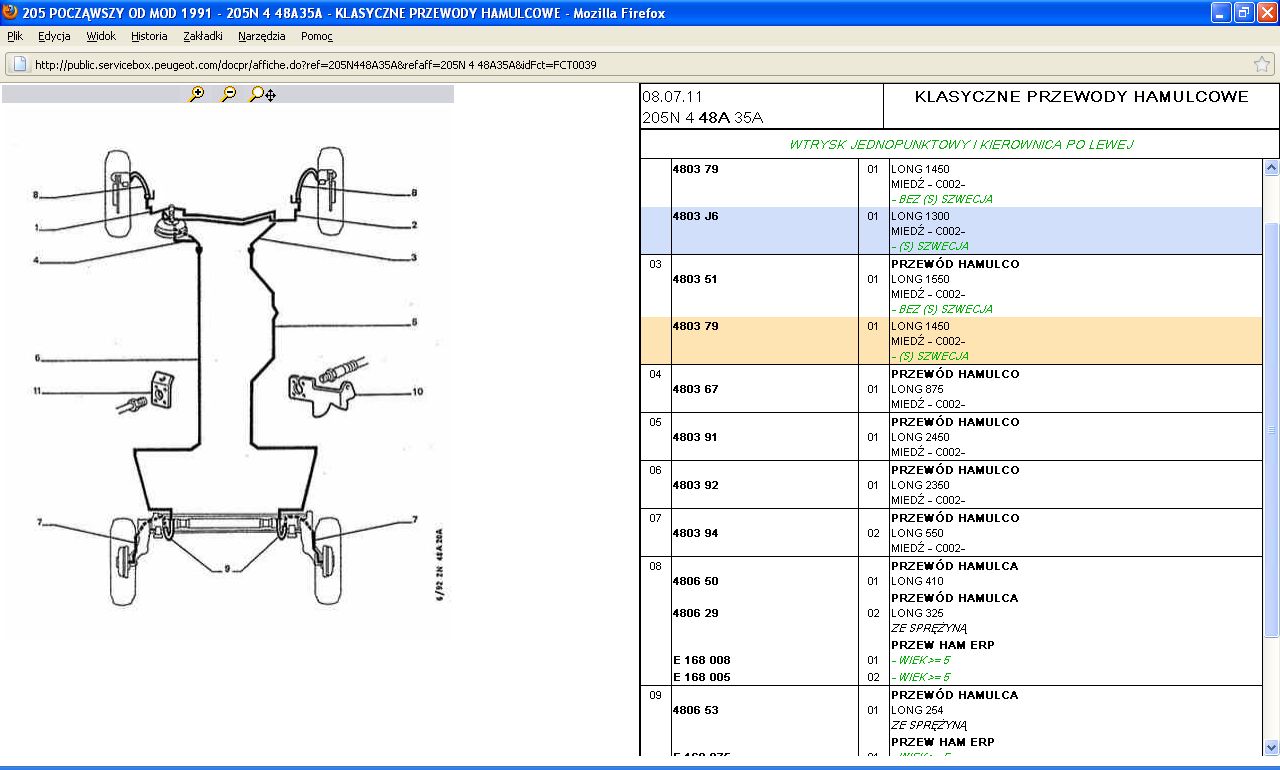This screenshot has height=770, width=1280.
Task: Select part number 4806 50
Action: tap(694, 581)
